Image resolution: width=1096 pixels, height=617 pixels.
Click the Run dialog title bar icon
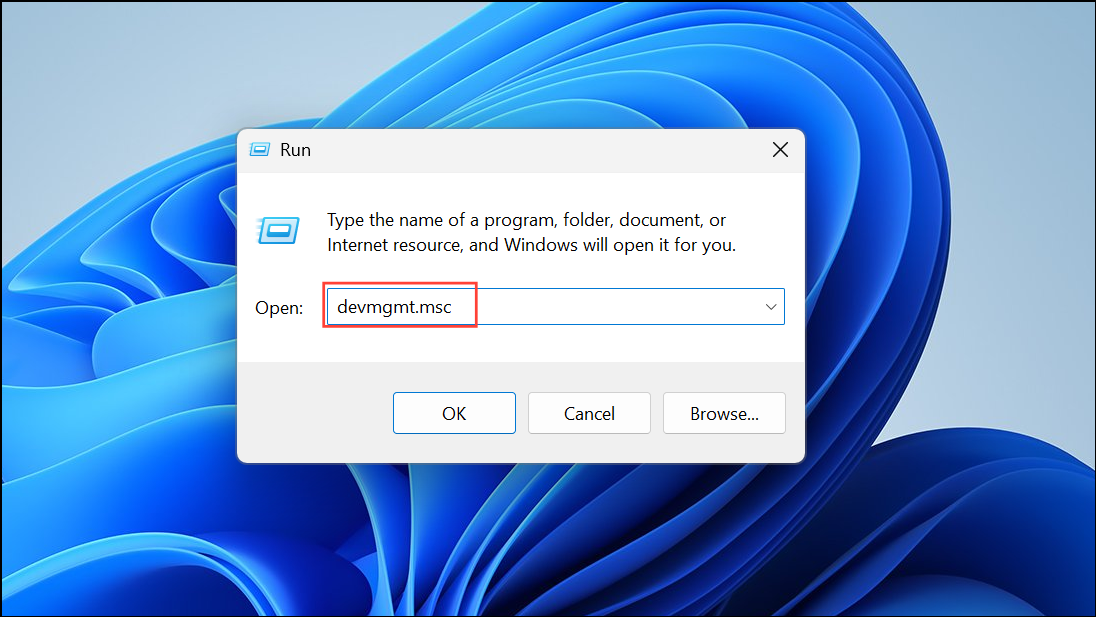(x=259, y=149)
